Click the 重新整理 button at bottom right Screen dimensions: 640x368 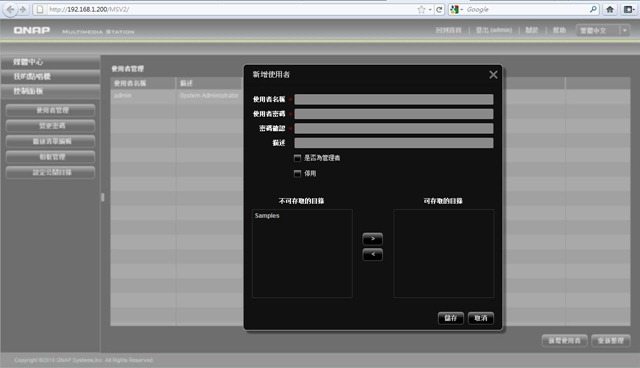(x=611, y=341)
